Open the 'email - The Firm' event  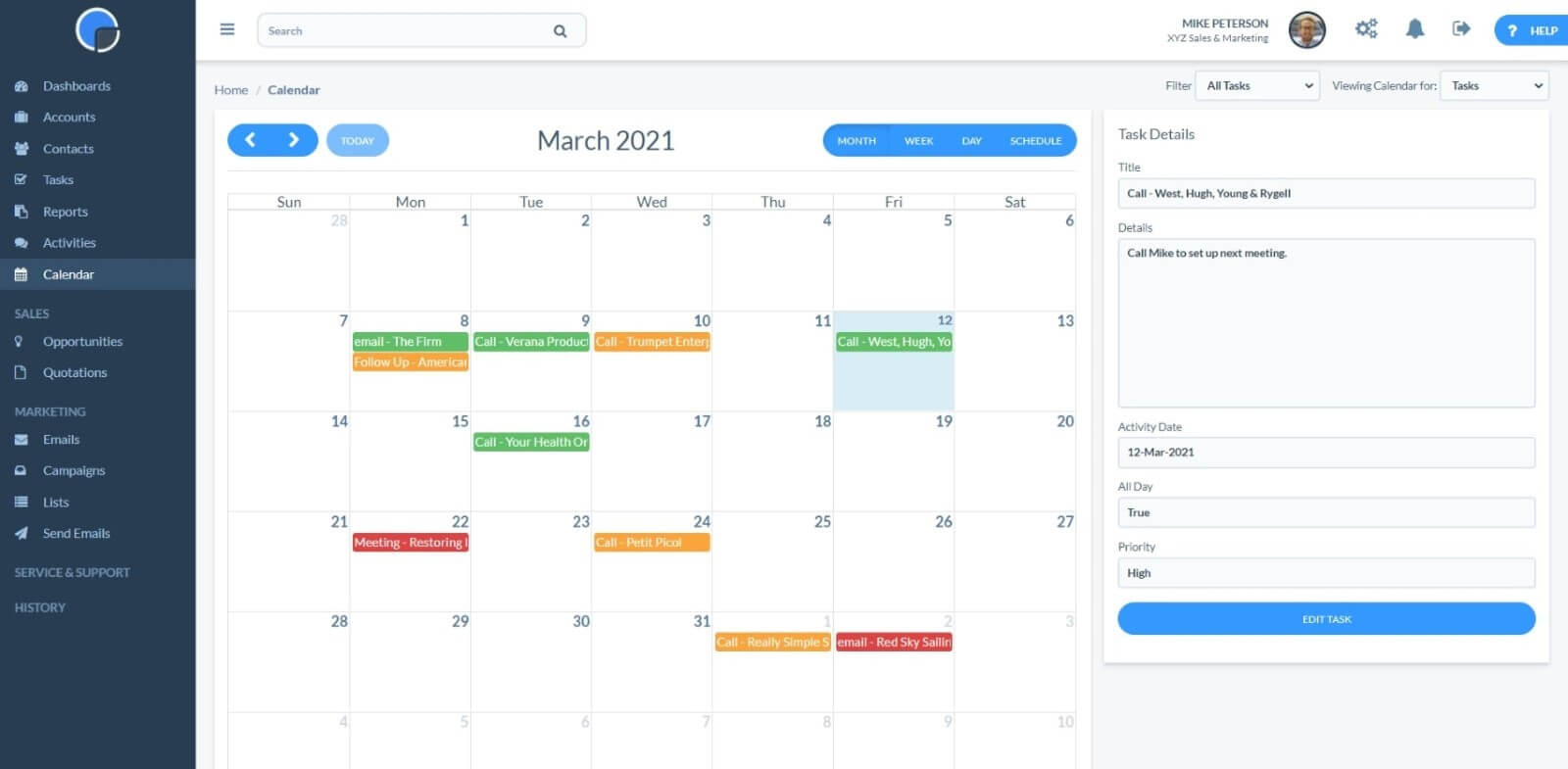411,342
